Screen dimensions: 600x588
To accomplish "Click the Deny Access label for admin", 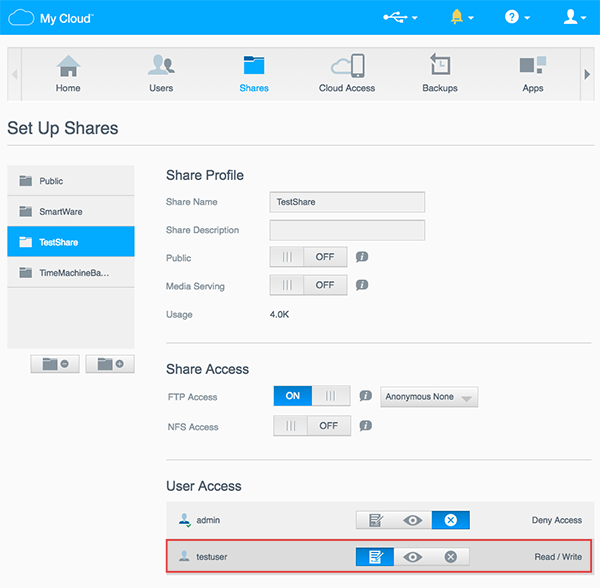I will click(x=557, y=520).
